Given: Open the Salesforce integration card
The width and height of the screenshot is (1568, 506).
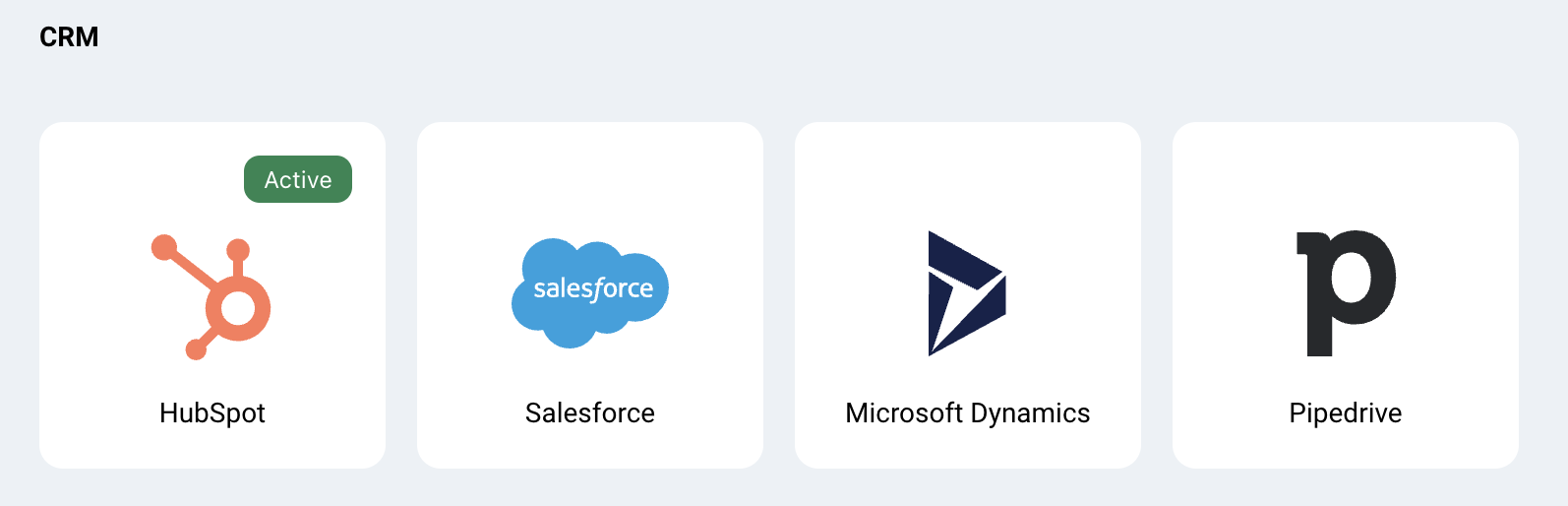Looking at the screenshot, I should click(590, 295).
